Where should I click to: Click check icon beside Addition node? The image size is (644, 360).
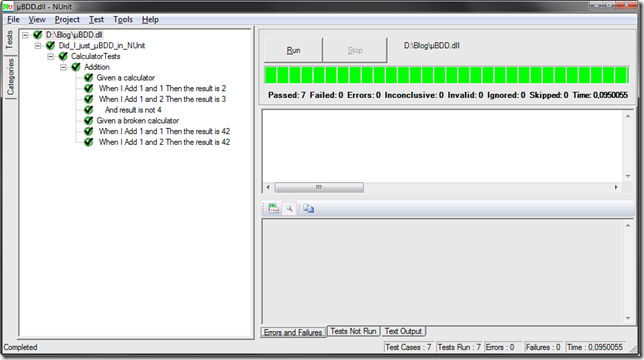(x=76, y=67)
